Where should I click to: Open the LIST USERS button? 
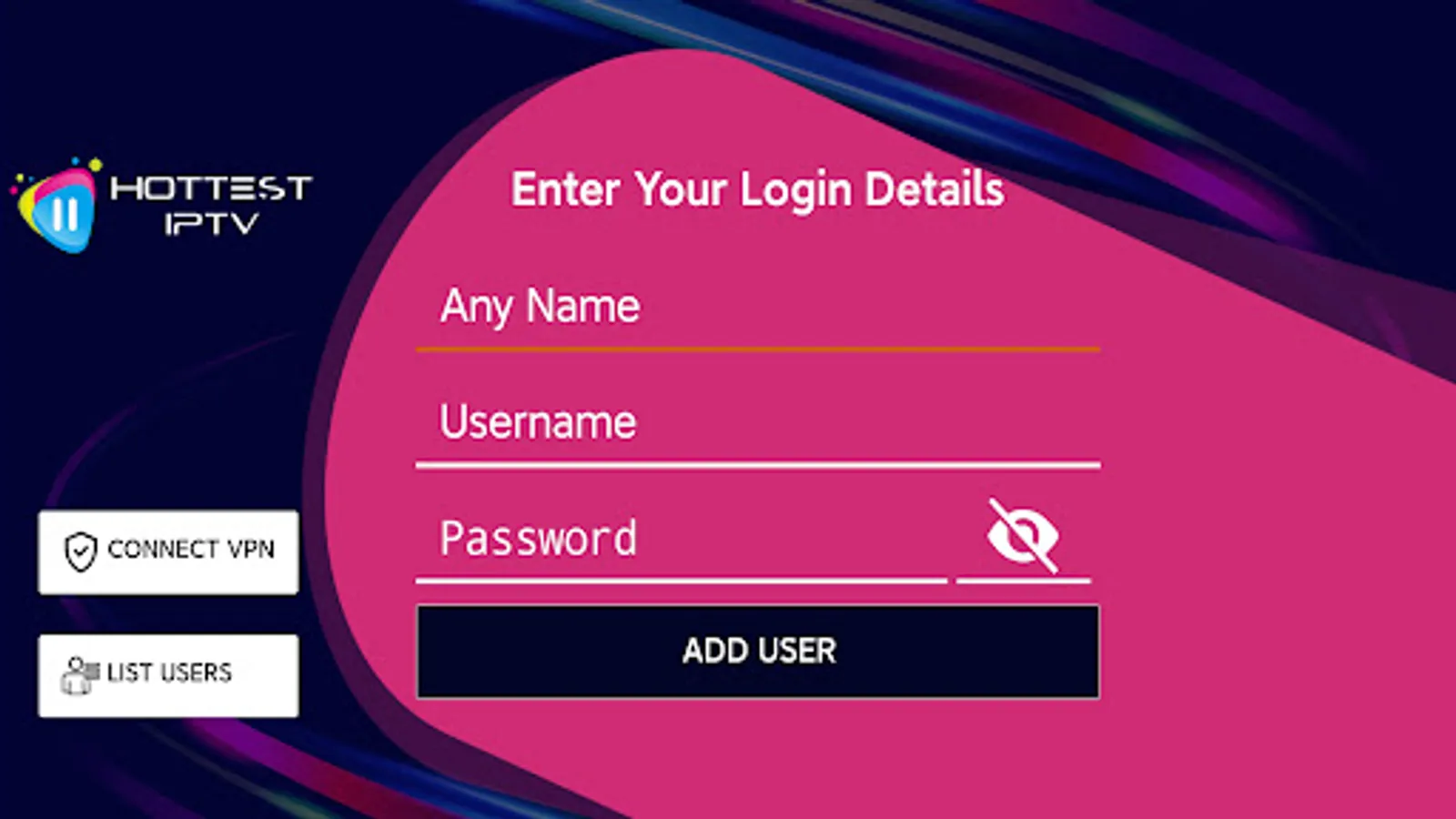click(168, 675)
